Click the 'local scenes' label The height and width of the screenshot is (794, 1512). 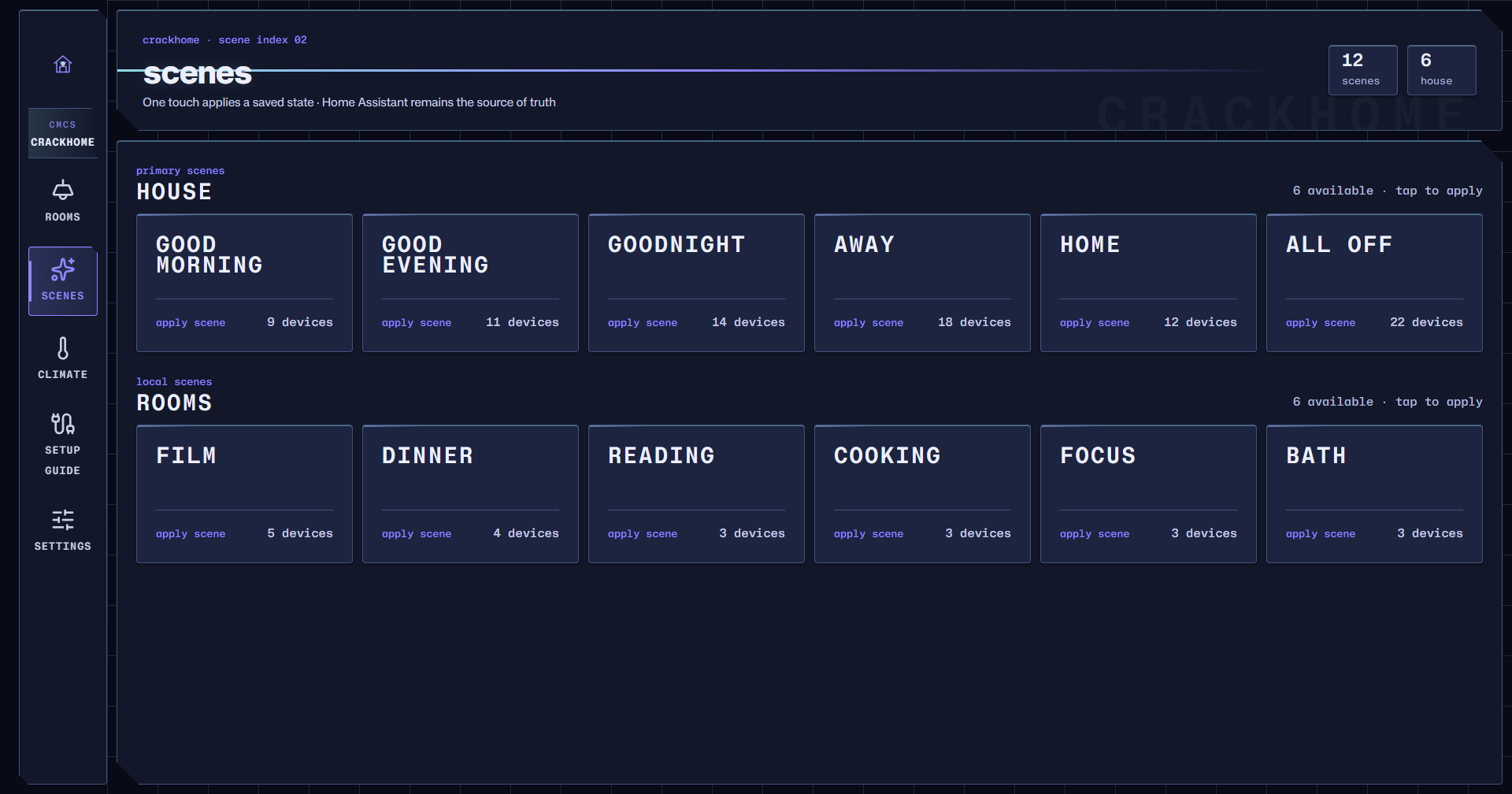click(x=174, y=382)
